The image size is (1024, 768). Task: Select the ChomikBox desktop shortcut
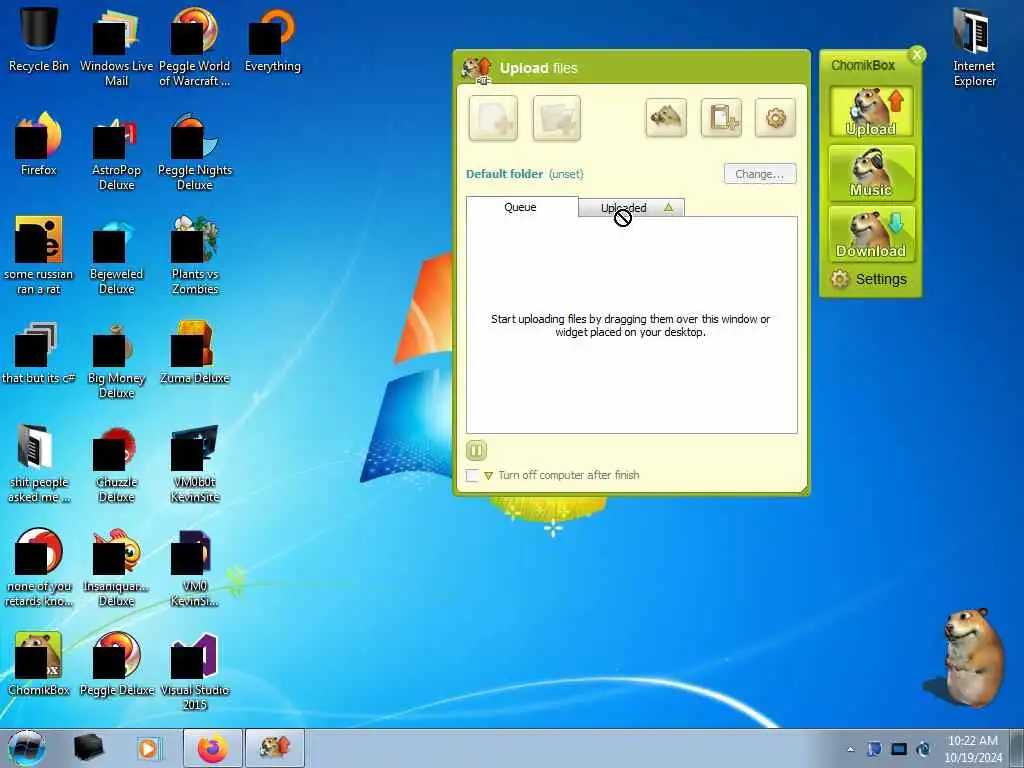click(39, 664)
